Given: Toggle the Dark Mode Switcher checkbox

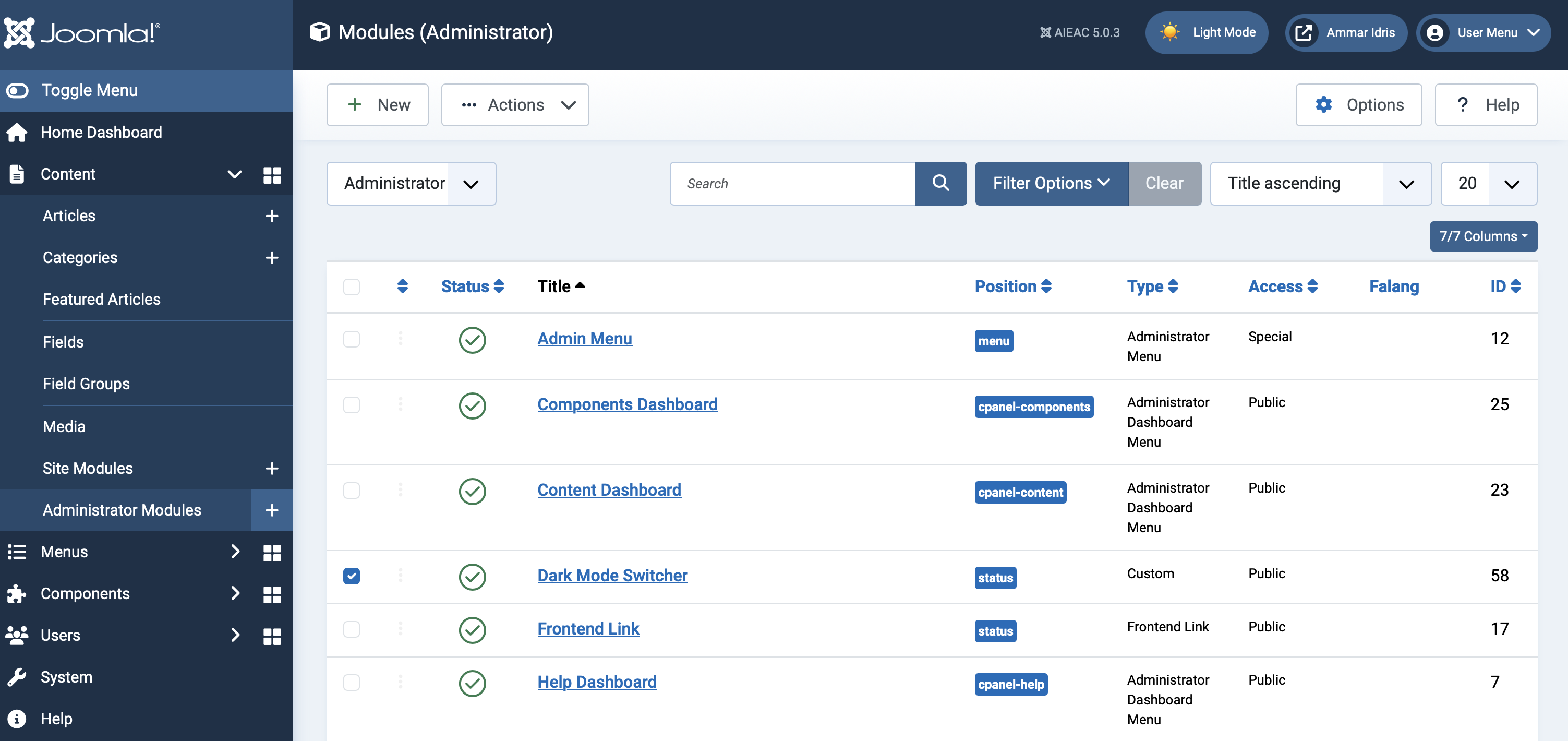Looking at the screenshot, I should [351, 575].
